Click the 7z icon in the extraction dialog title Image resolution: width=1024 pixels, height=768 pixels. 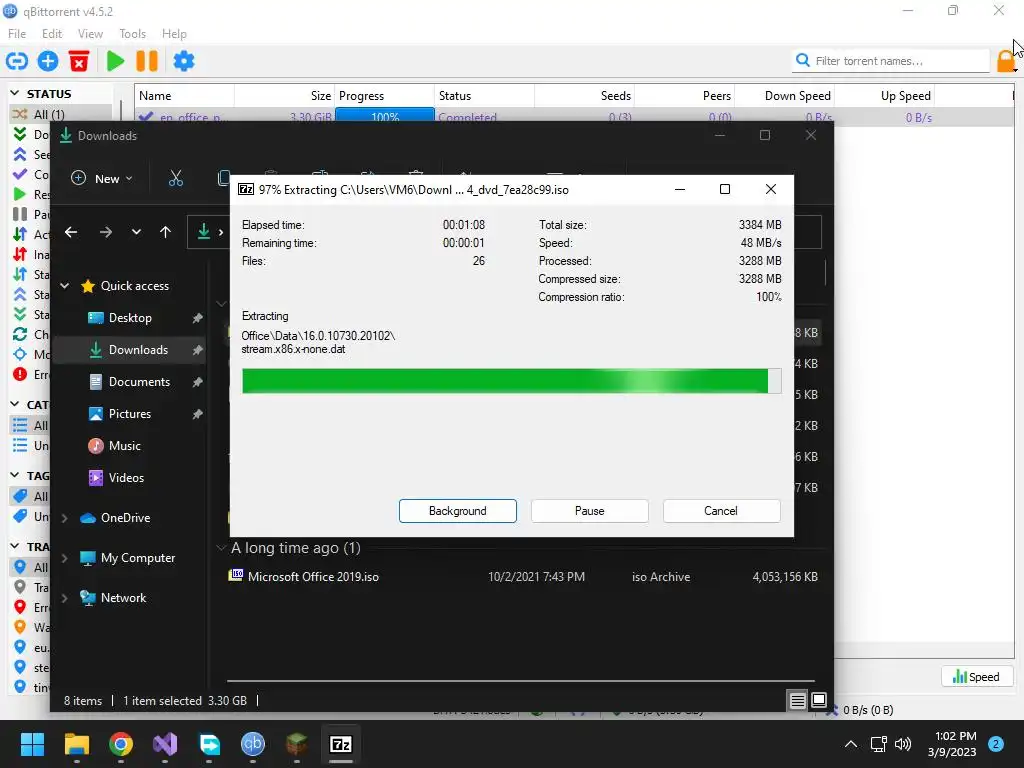click(246, 189)
